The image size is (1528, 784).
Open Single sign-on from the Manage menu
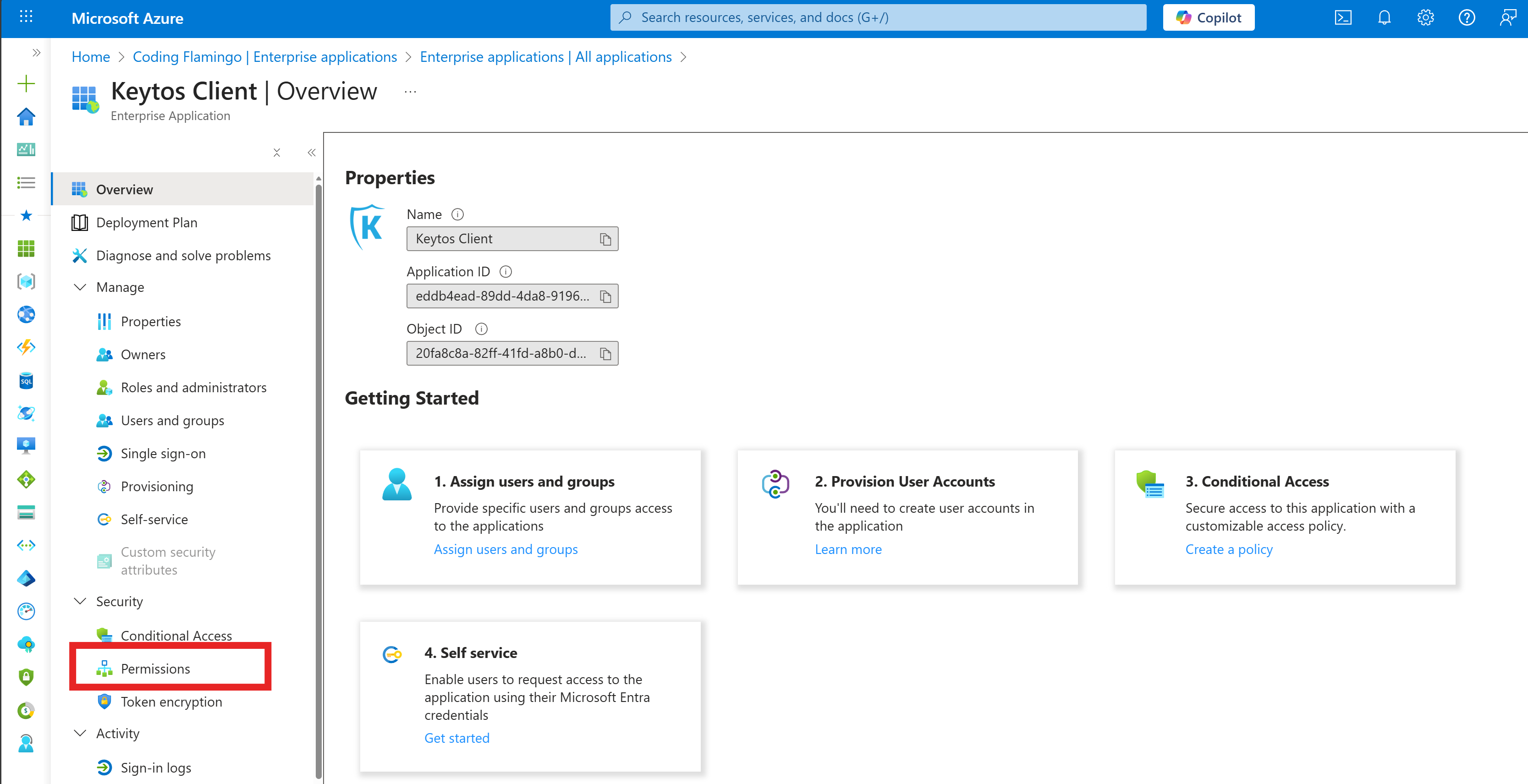[163, 453]
